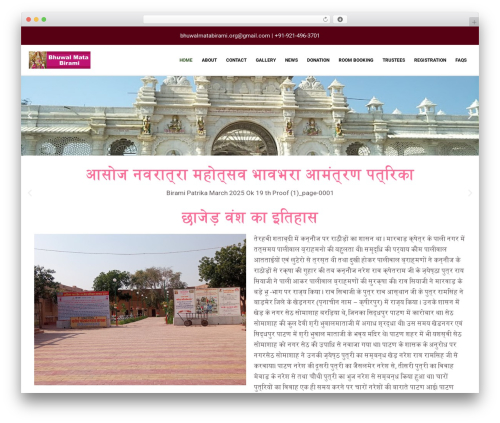The width and height of the screenshot is (500, 423).
Task: Open the Birami Patrika March 2025 link
Action: click(250, 193)
